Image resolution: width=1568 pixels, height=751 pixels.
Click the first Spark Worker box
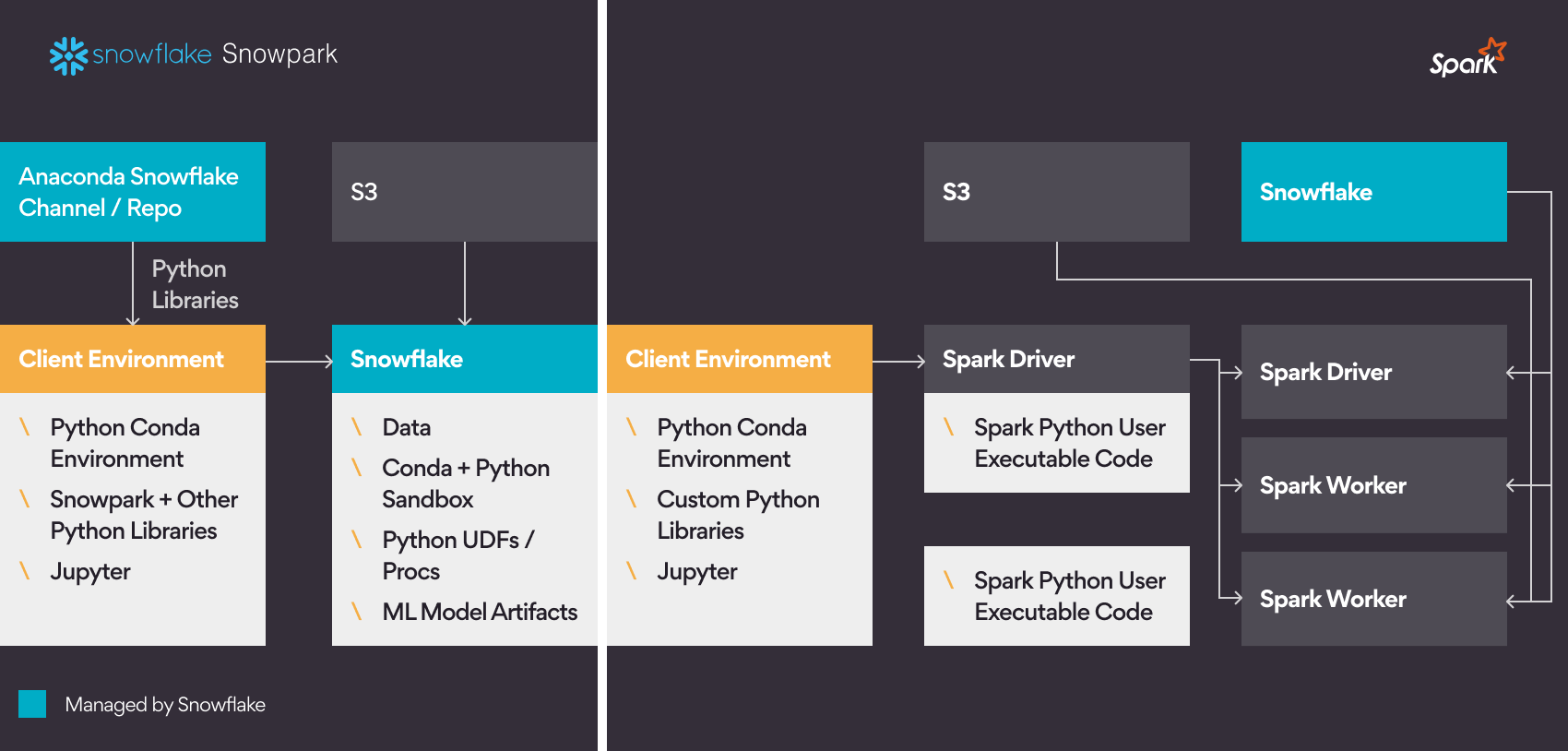(1373, 485)
